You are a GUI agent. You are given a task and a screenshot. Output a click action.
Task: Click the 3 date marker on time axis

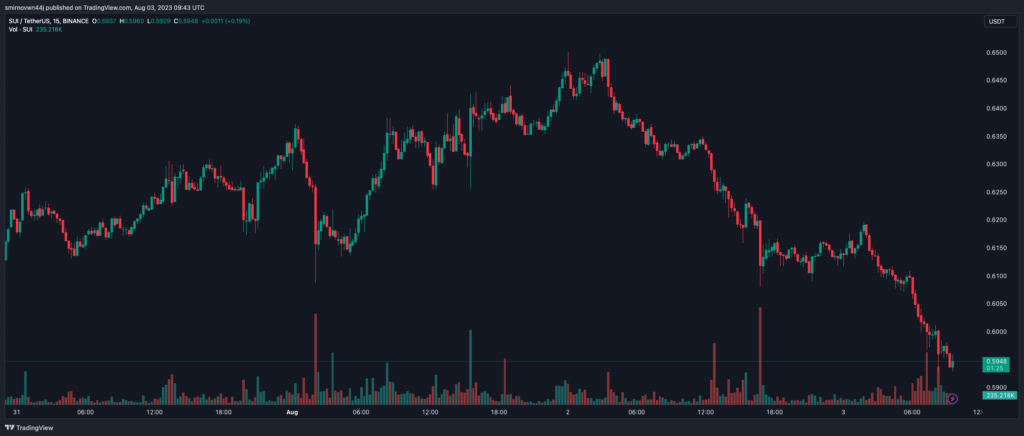(x=846, y=411)
